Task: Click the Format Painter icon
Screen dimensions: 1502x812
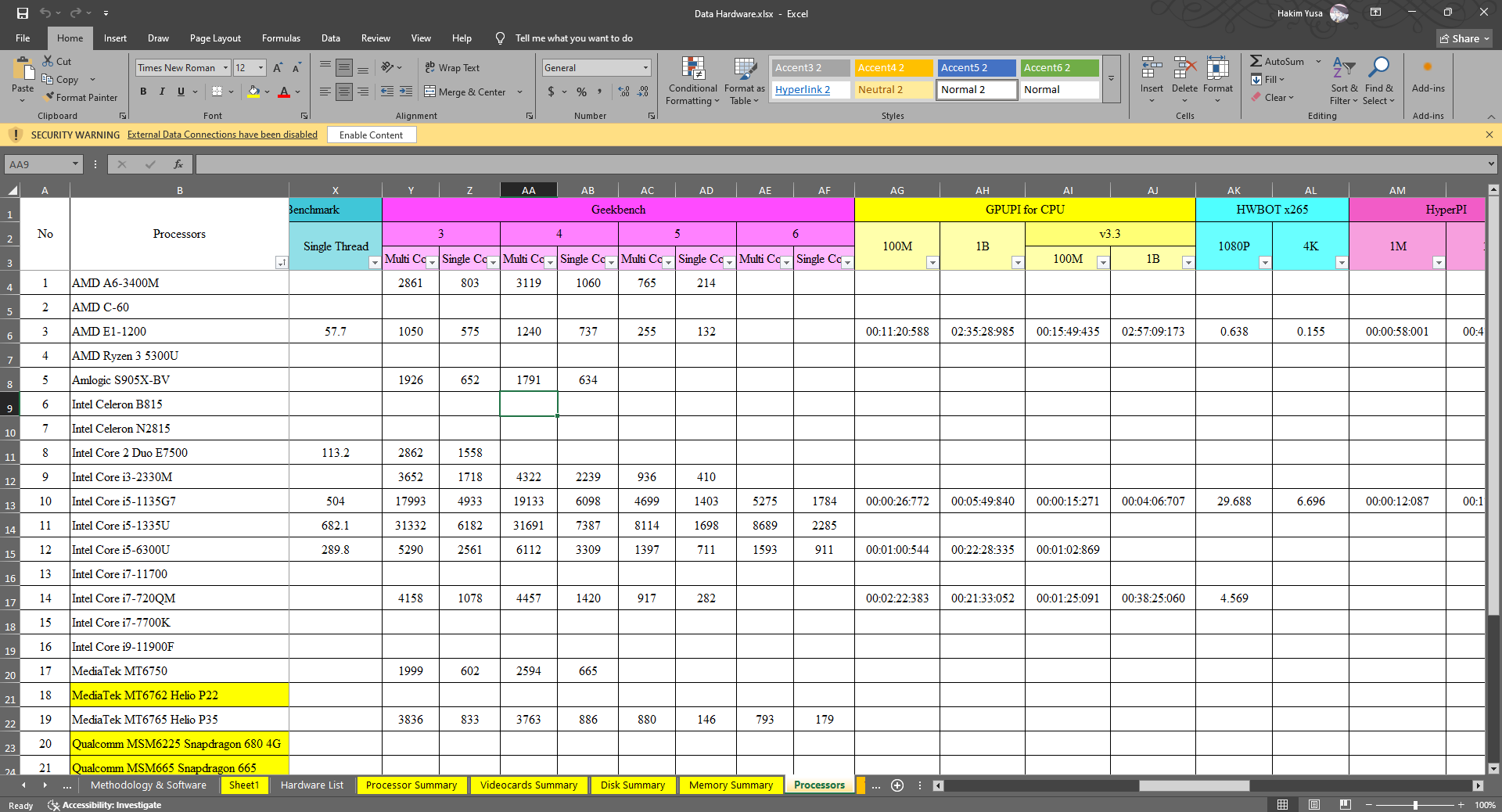Action: point(49,97)
